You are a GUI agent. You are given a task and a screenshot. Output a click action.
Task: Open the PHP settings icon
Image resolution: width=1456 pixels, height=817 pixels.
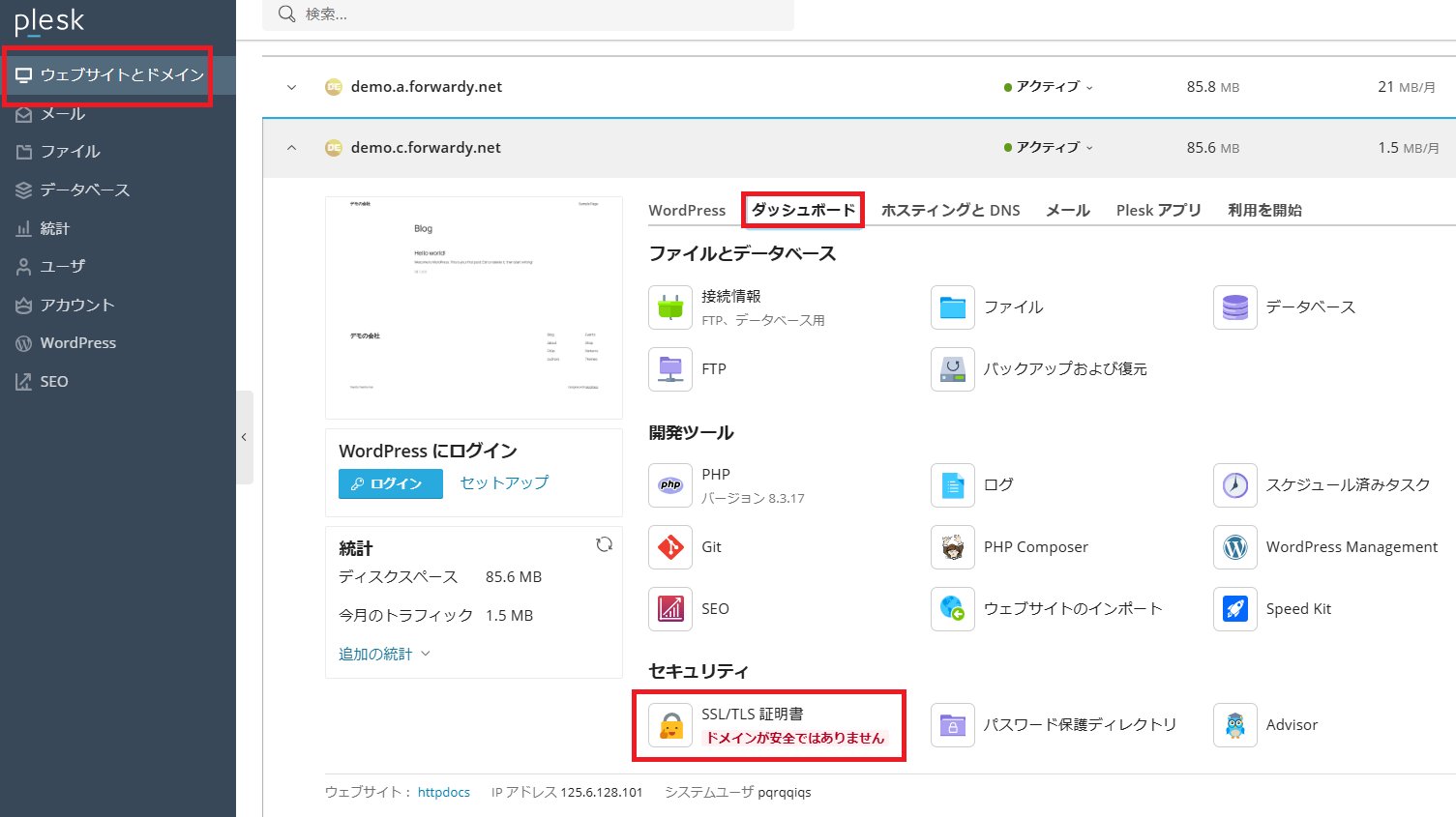coord(670,485)
